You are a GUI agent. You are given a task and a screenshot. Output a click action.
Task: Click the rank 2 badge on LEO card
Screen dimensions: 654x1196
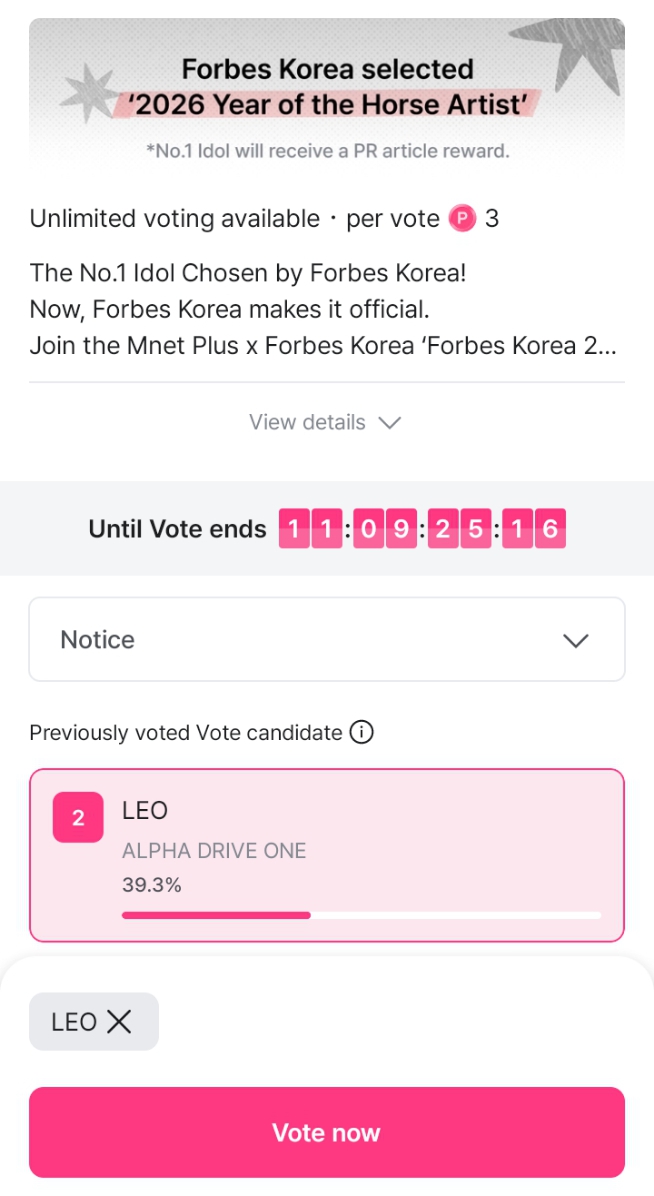(78, 818)
